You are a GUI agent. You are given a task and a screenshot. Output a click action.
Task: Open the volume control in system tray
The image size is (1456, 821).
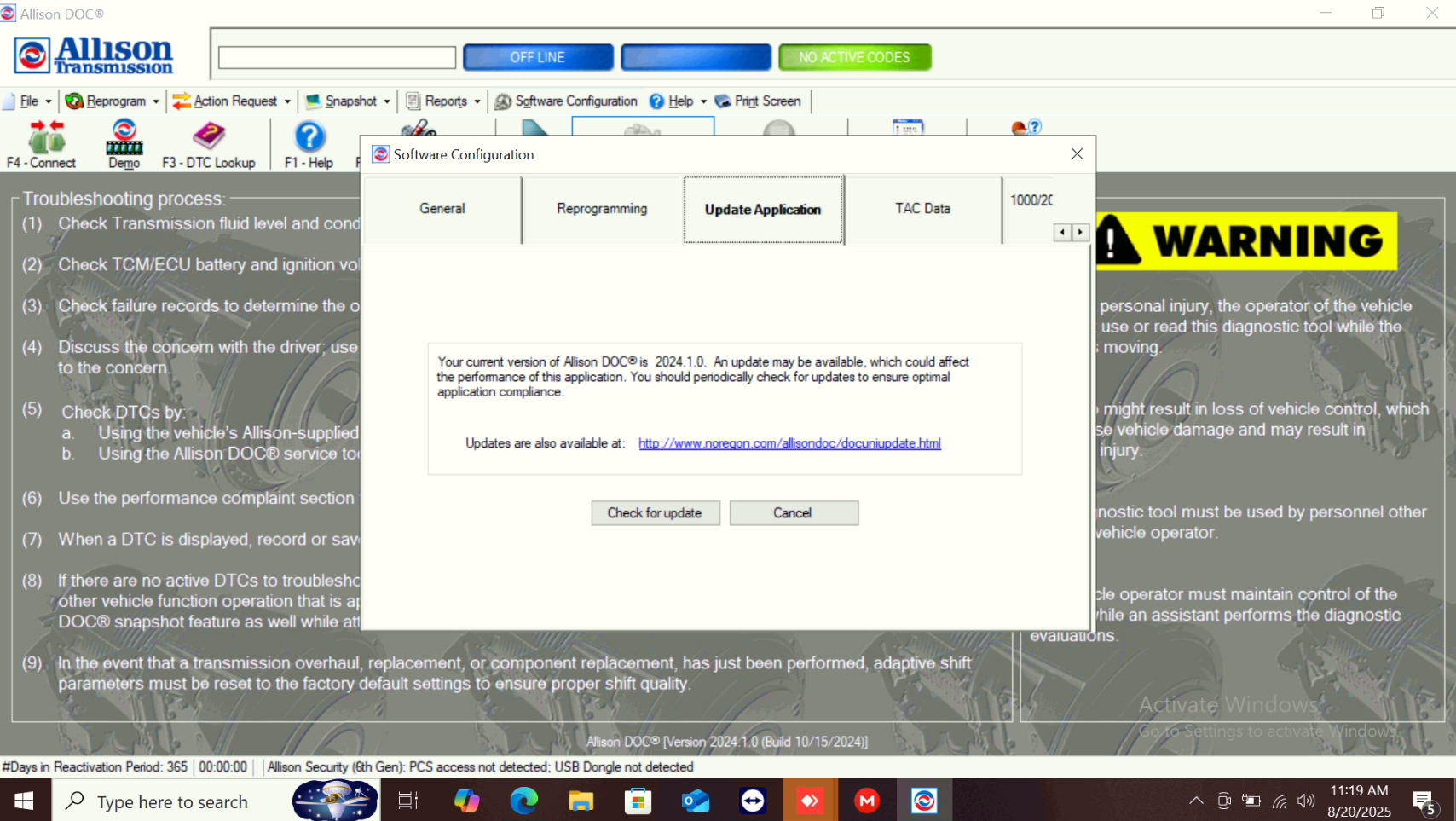point(1306,801)
